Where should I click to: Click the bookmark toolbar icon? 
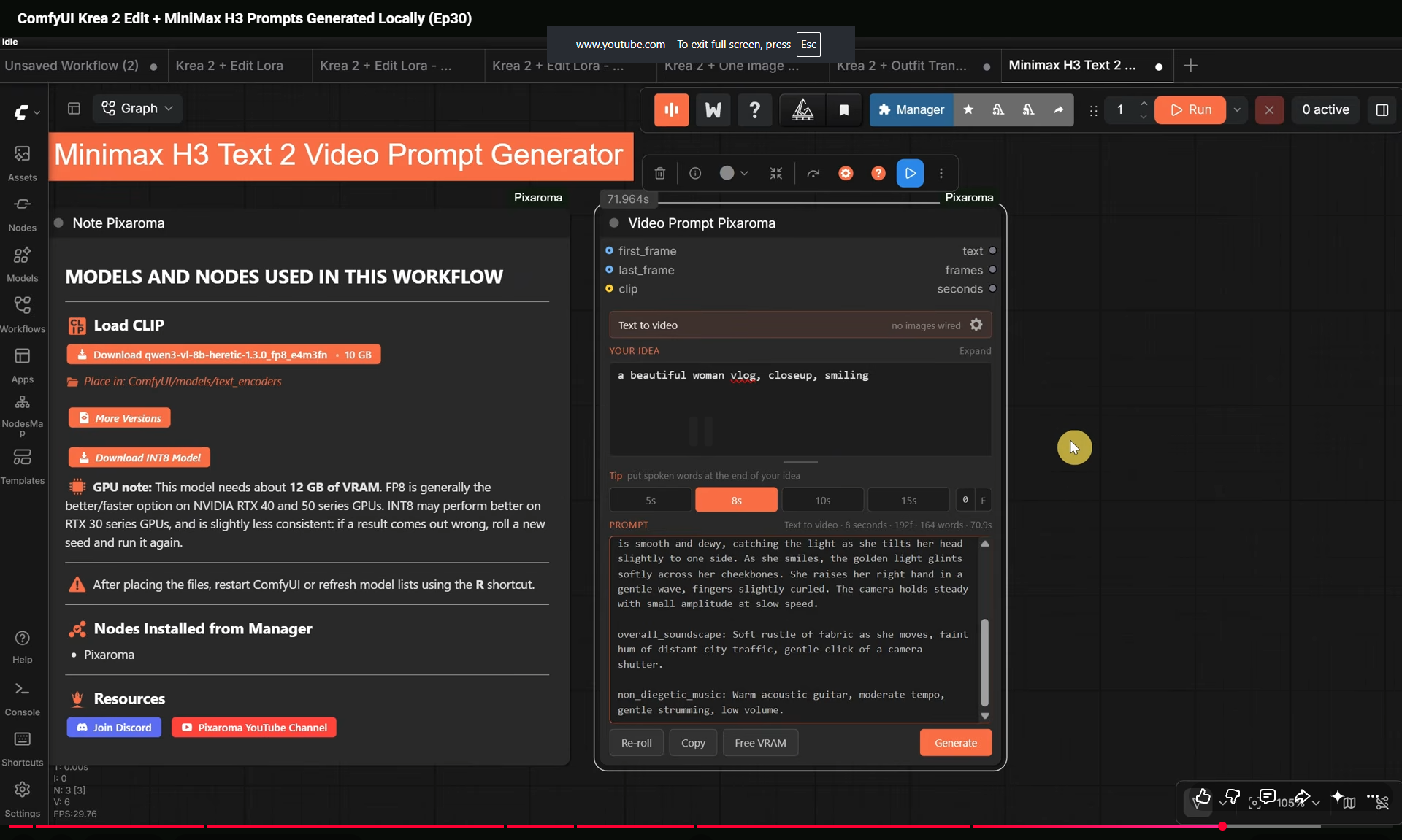[x=844, y=109]
